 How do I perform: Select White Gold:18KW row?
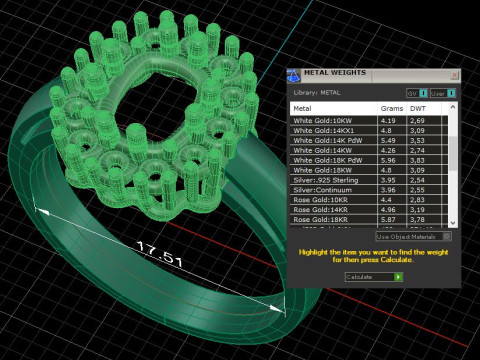tap(369, 170)
